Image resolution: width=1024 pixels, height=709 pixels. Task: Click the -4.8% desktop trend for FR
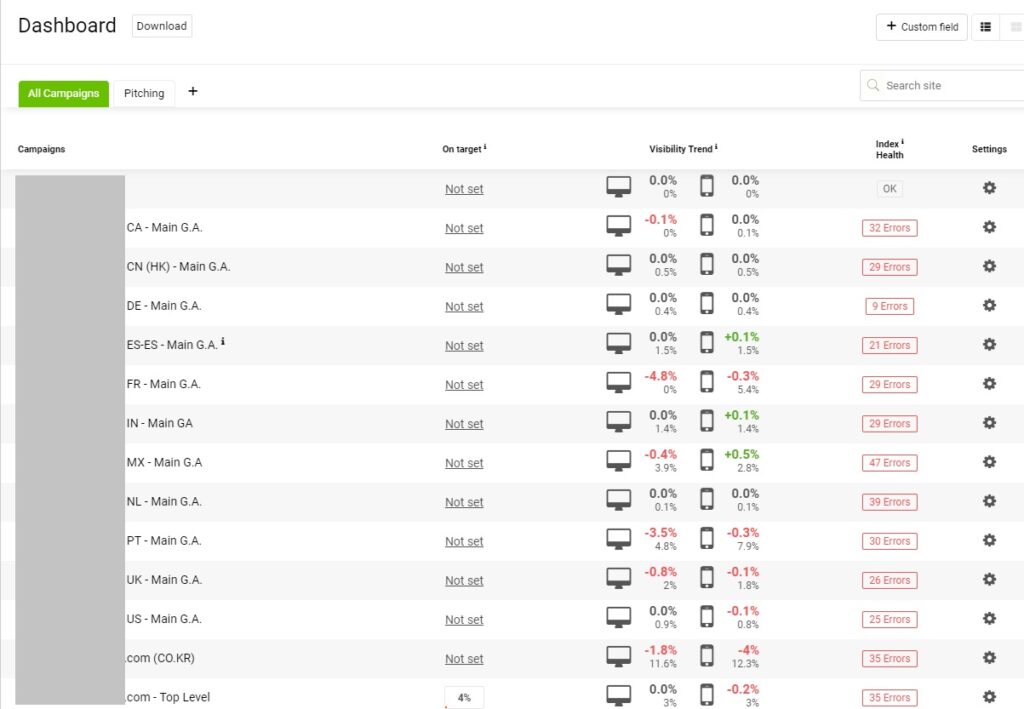[660, 376]
